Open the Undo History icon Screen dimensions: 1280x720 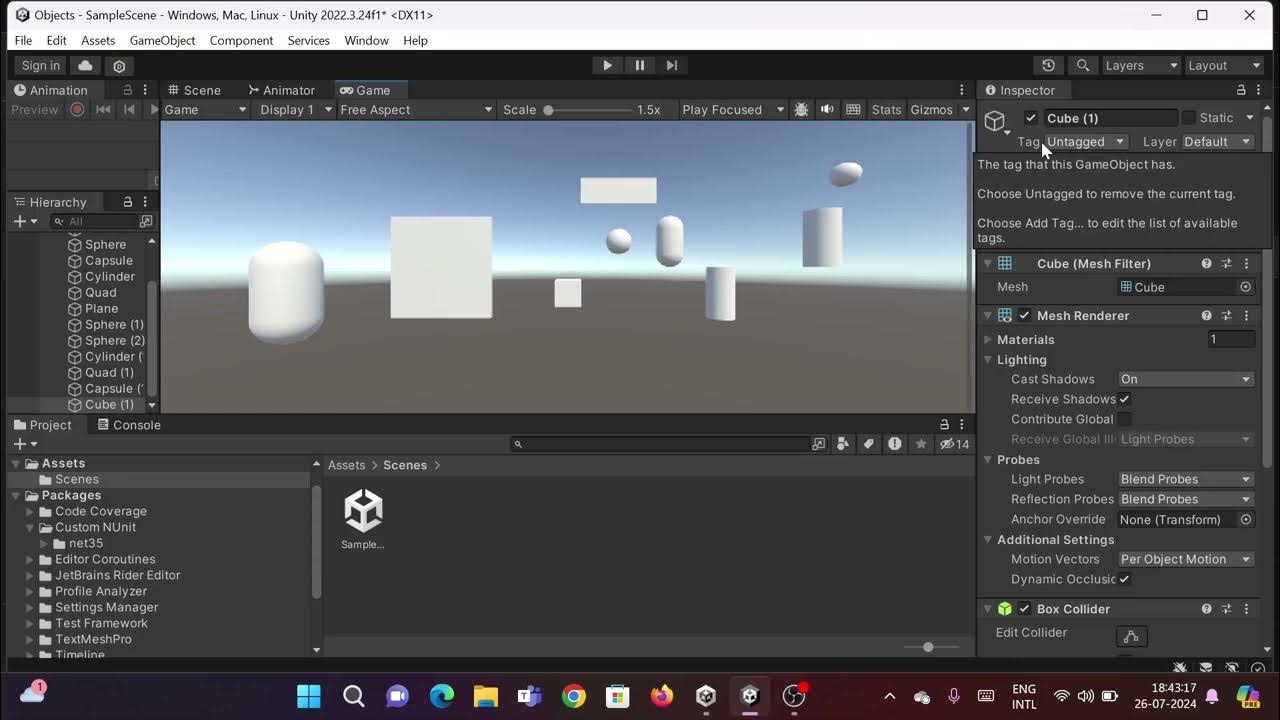click(x=1048, y=65)
